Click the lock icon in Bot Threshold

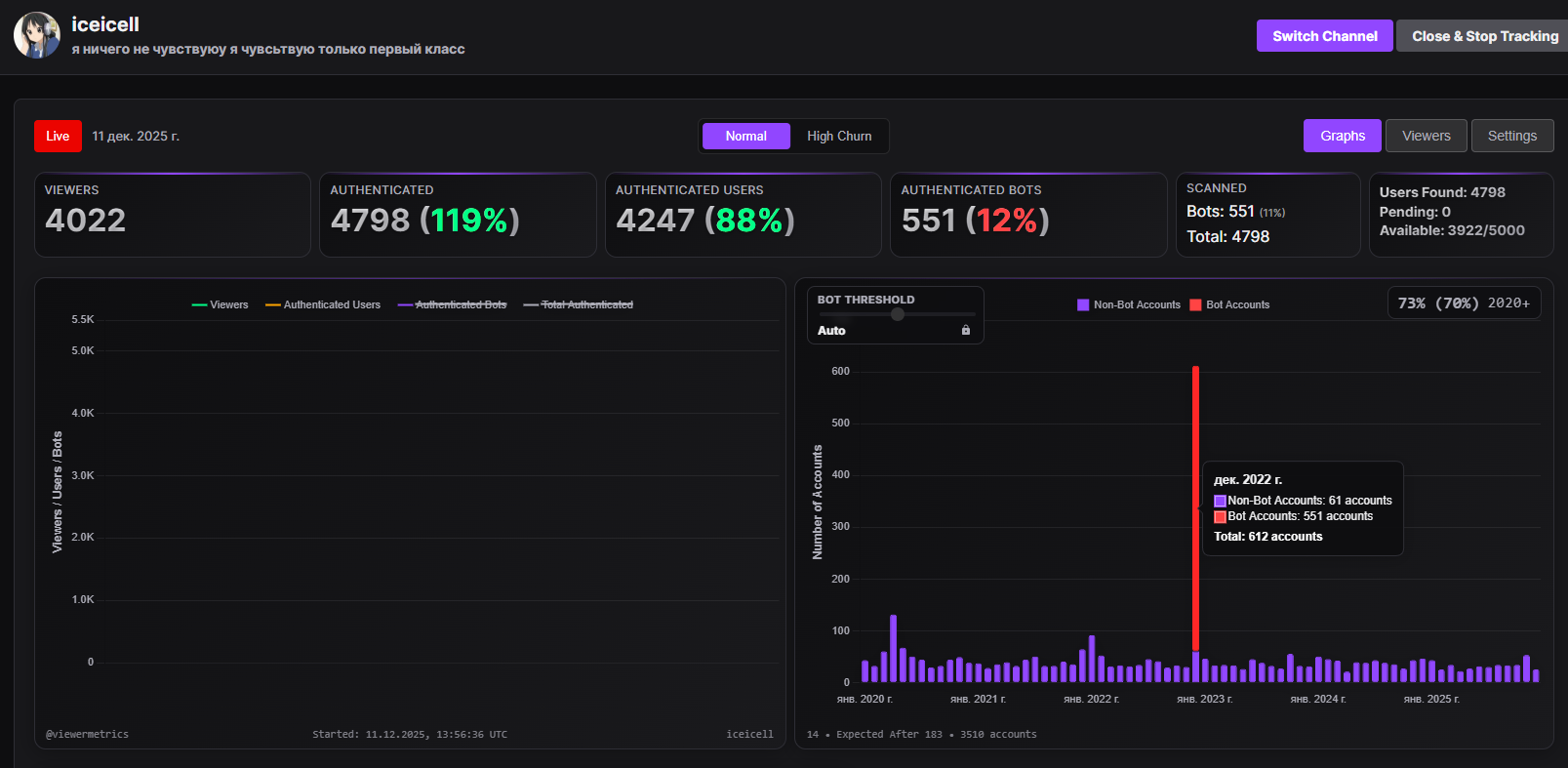point(966,330)
